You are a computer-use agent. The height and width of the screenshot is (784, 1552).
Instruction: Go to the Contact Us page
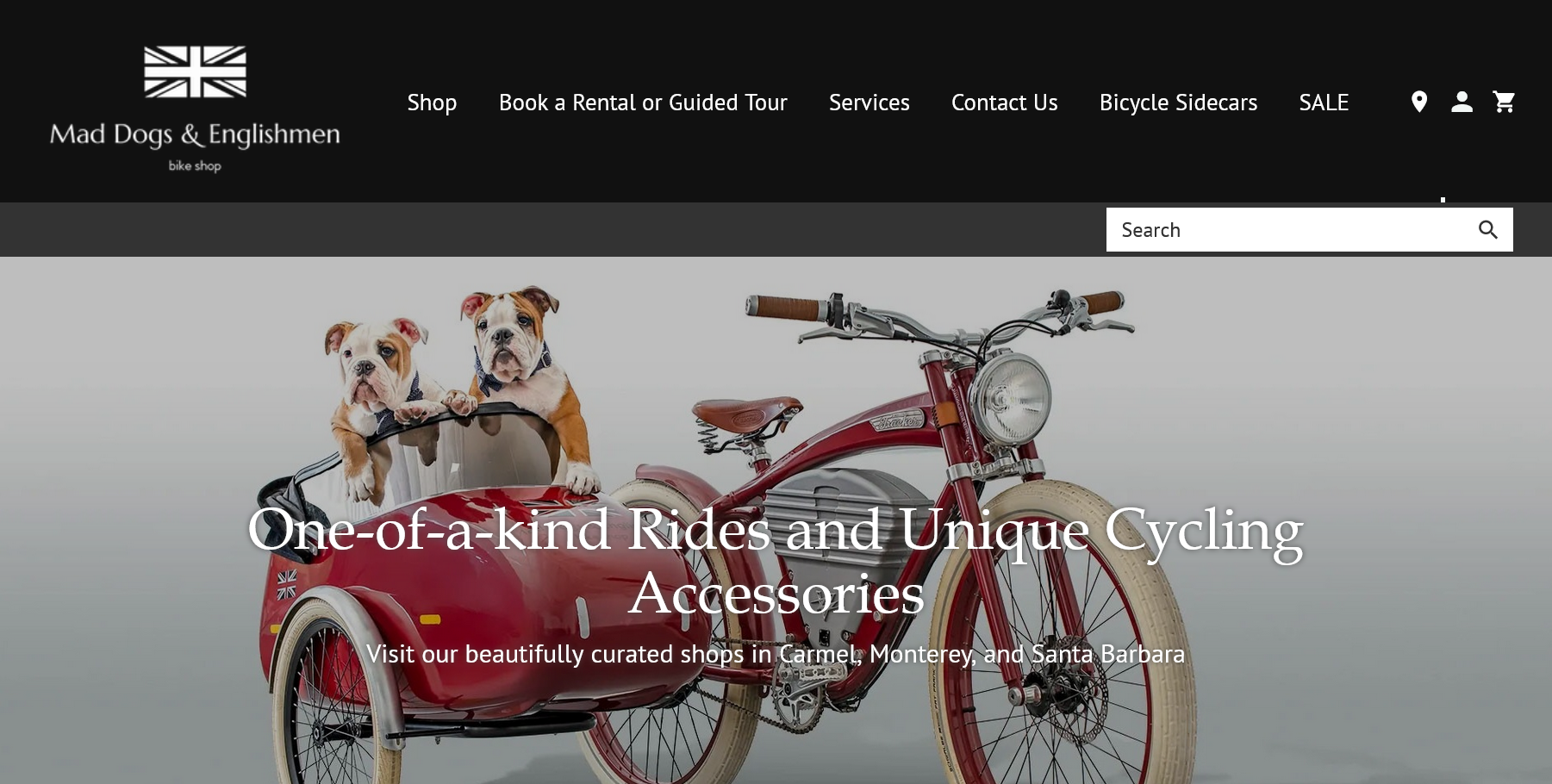[x=1004, y=103]
